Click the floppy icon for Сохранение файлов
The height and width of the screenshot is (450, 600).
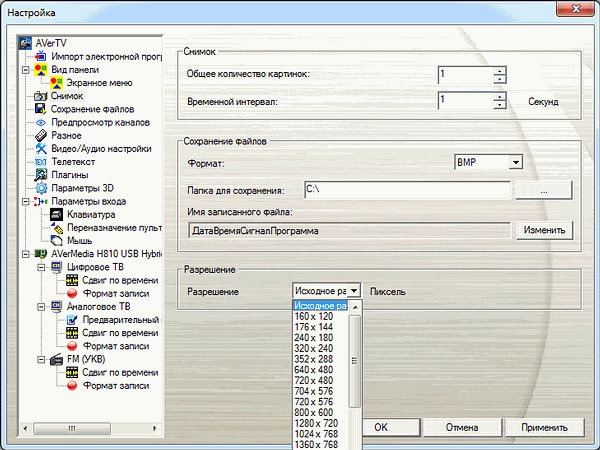pos(41,109)
